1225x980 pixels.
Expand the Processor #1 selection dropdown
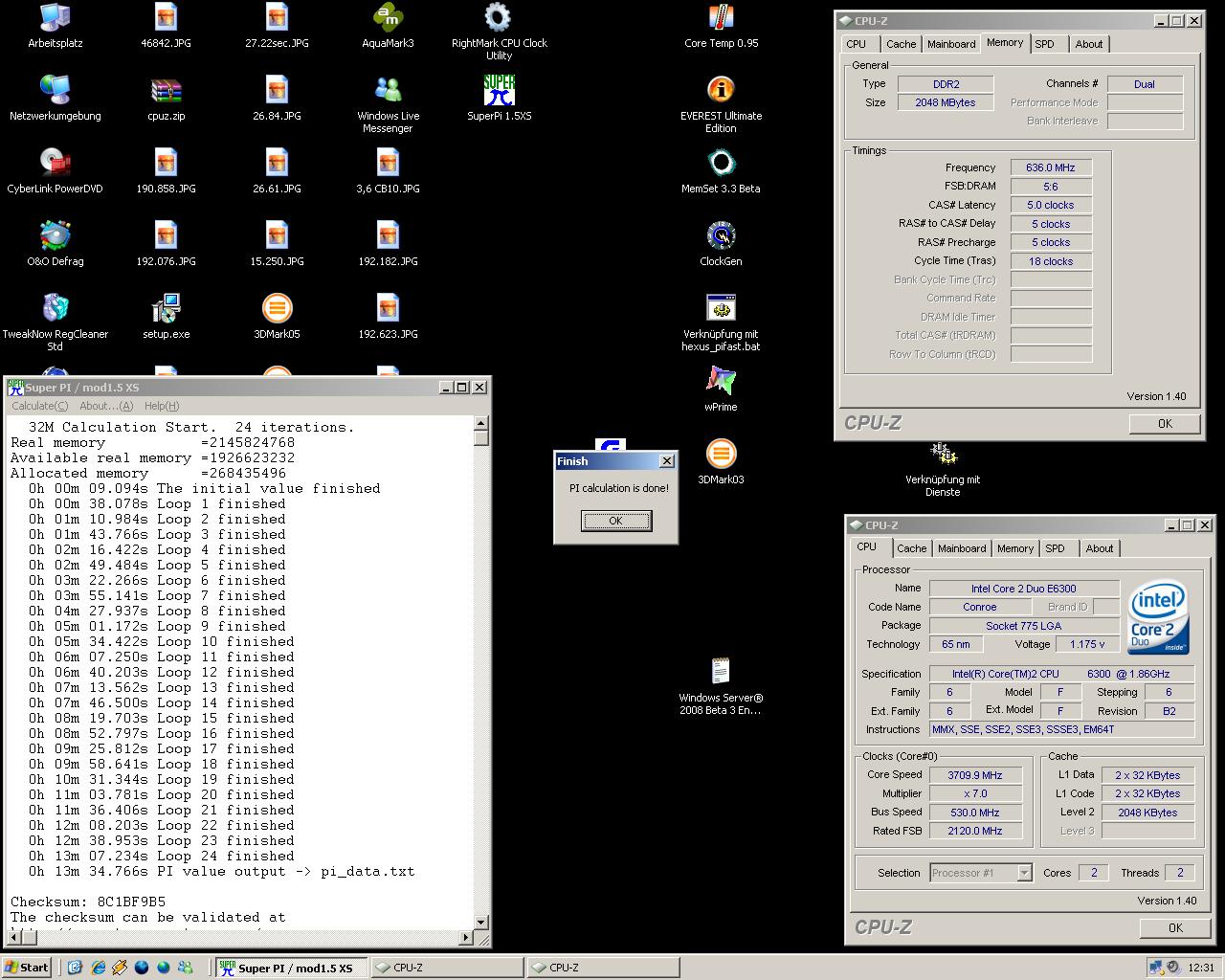point(1024,873)
